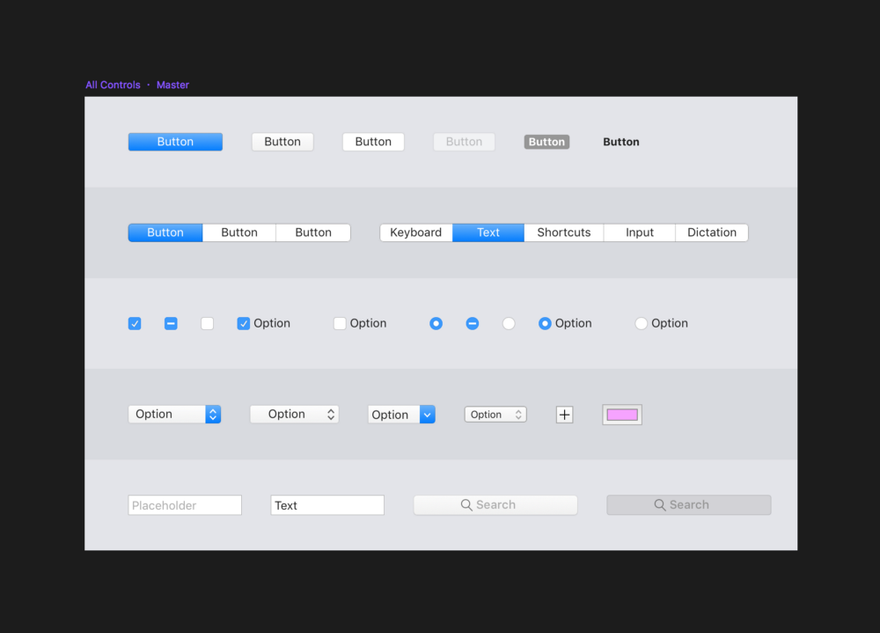This screenshot has height=633, width=880.
Task: Open the Option popup with gray arrows
Action: (x=294, y=414)
